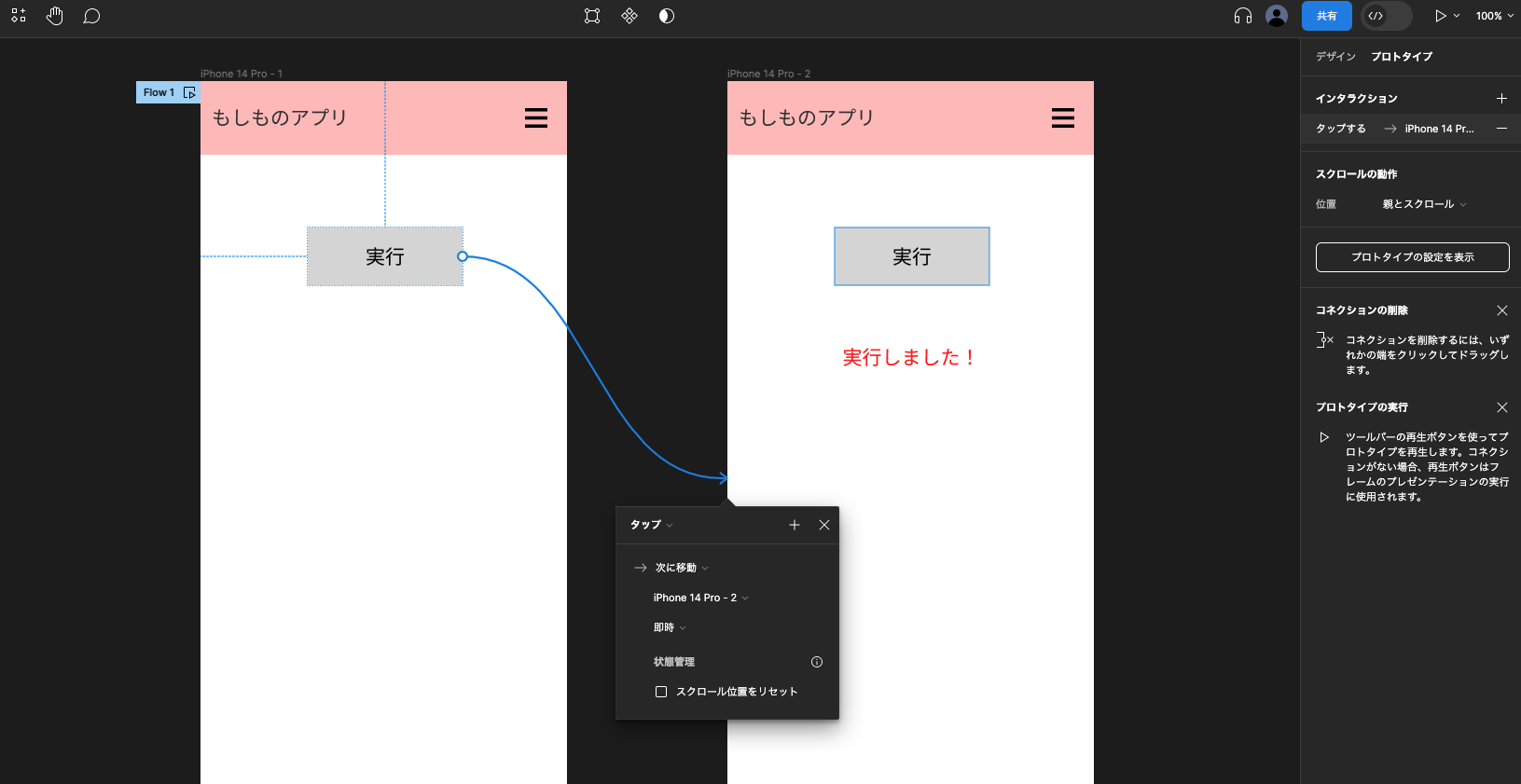
Task: Toggle the Dev Mode code switch
Action: 1386,16
